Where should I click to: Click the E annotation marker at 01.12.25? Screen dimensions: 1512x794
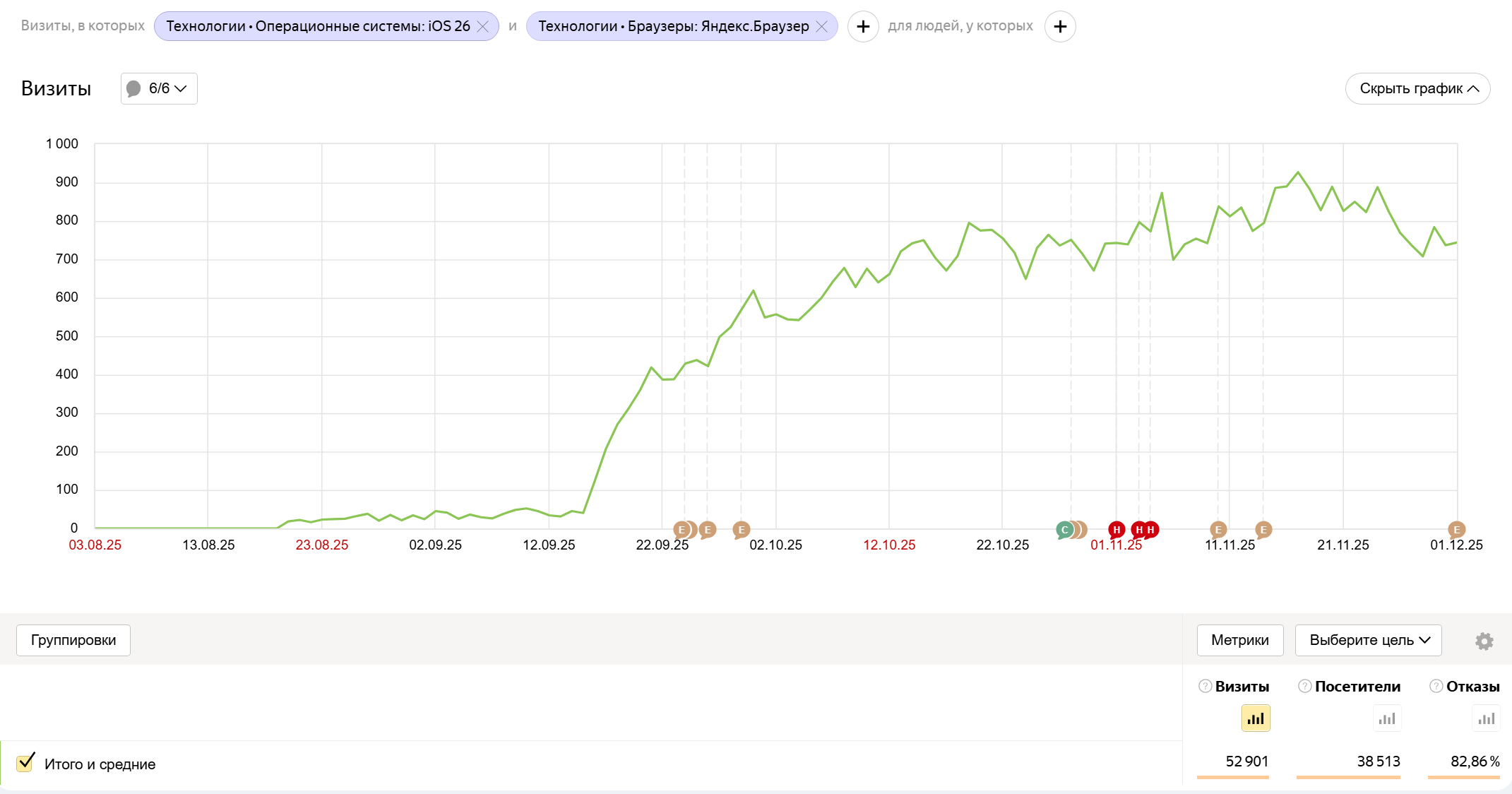pos(1456,530)
